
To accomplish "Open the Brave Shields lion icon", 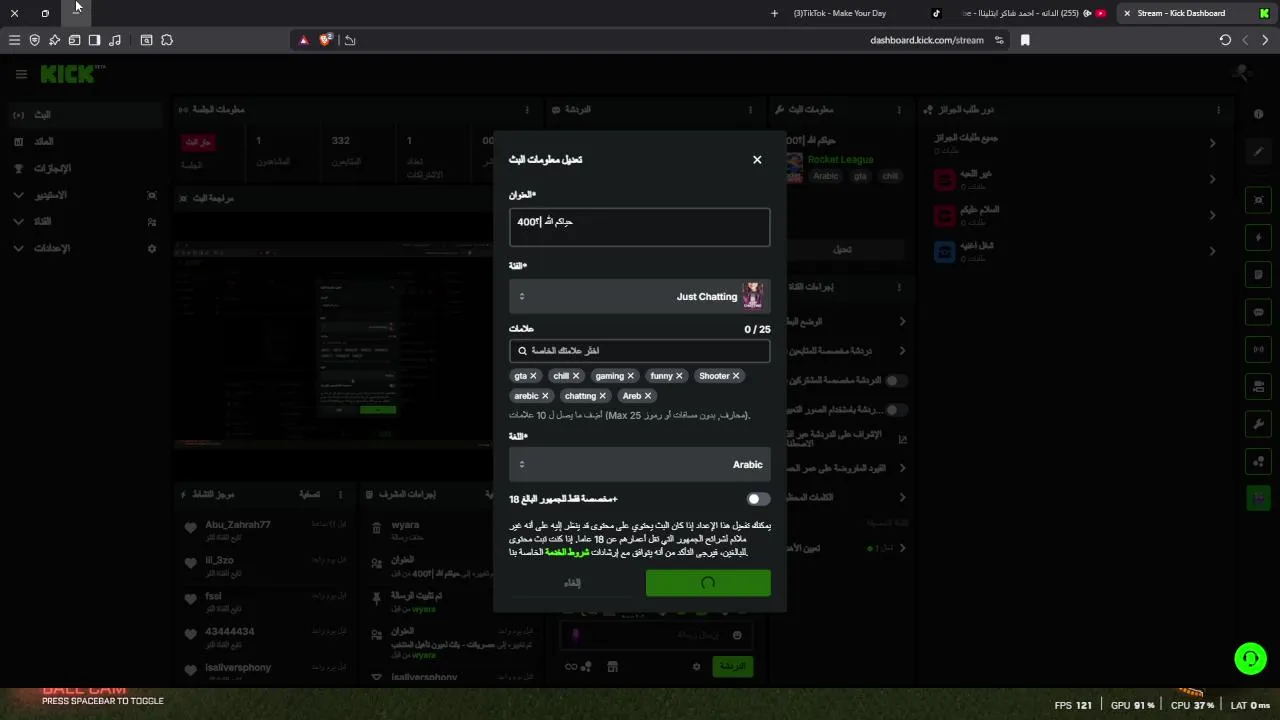I will click(x=325, y=40).
